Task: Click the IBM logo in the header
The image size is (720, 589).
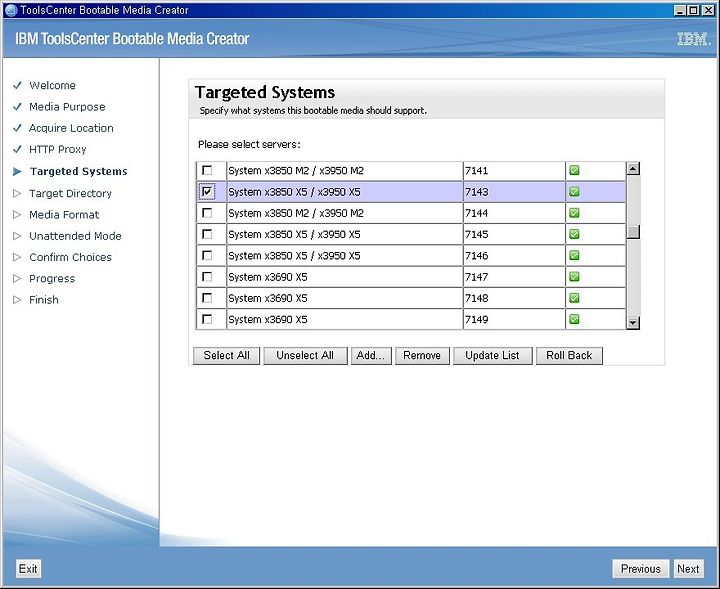Action: point(694,39)
